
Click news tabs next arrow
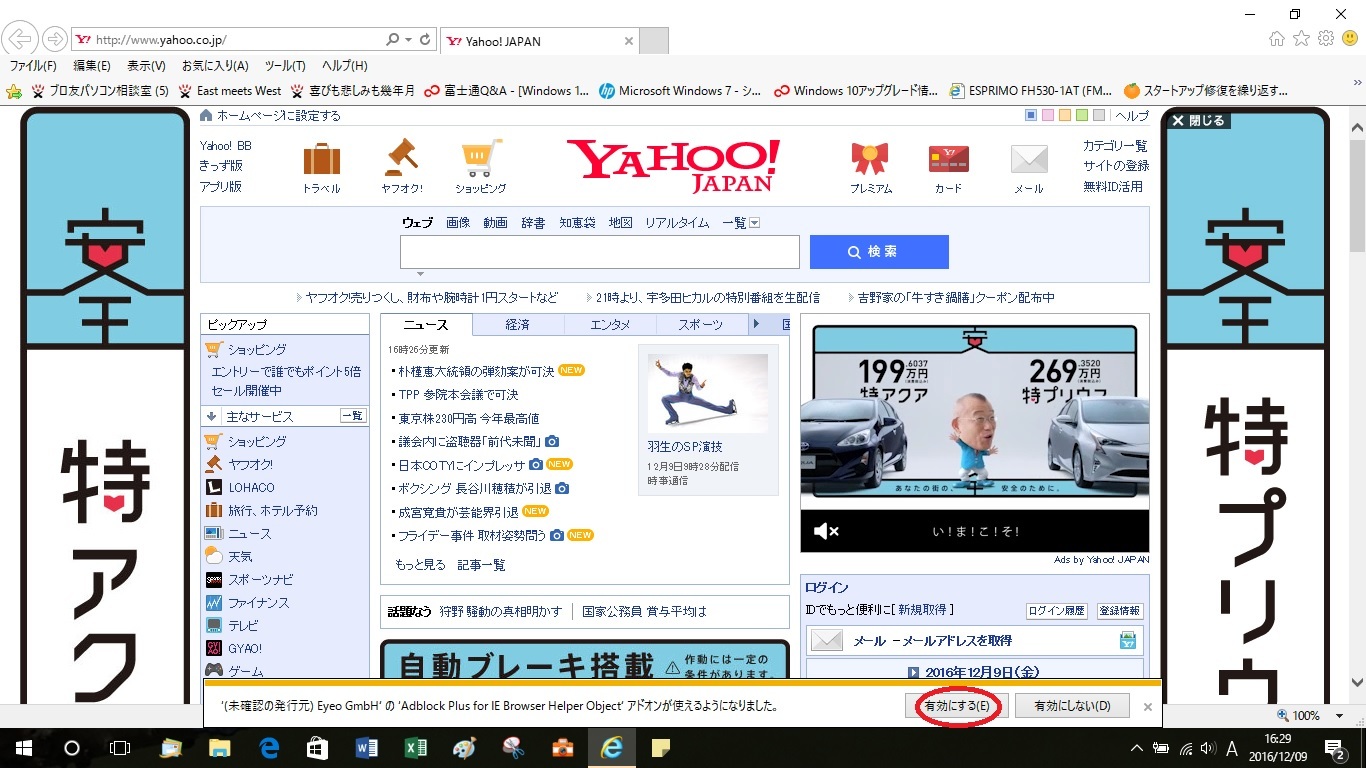[757, 324]
